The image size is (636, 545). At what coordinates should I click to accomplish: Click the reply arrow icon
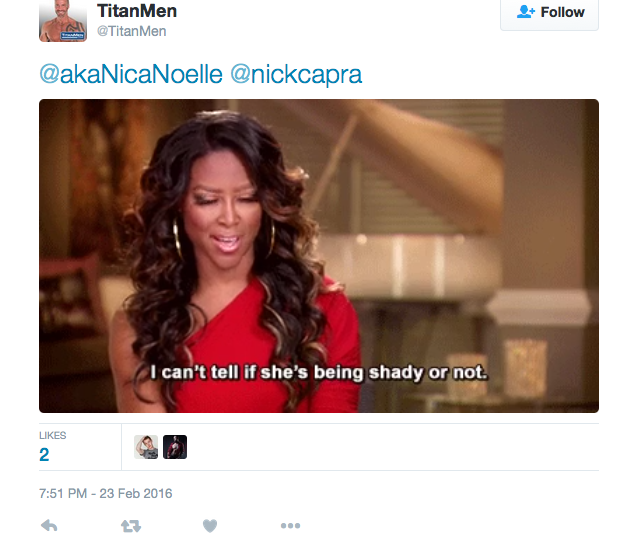49,526
